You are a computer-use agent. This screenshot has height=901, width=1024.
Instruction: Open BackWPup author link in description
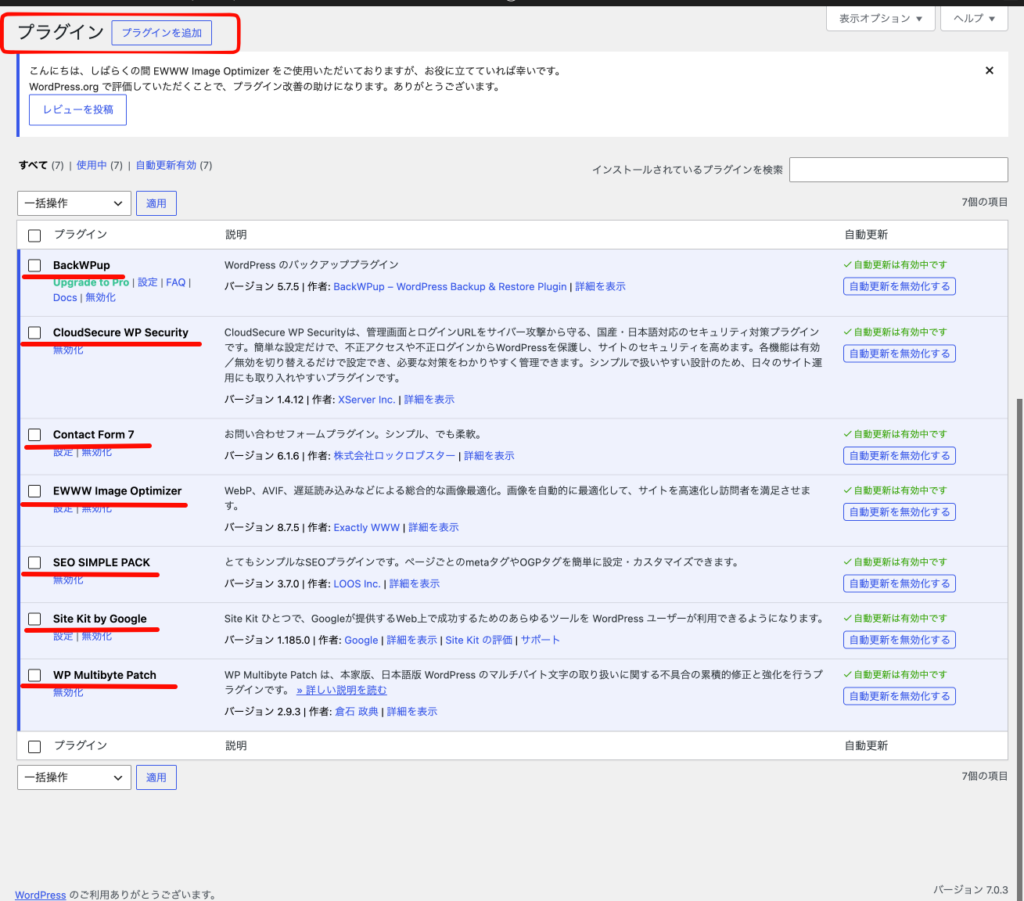coord(450,287)
